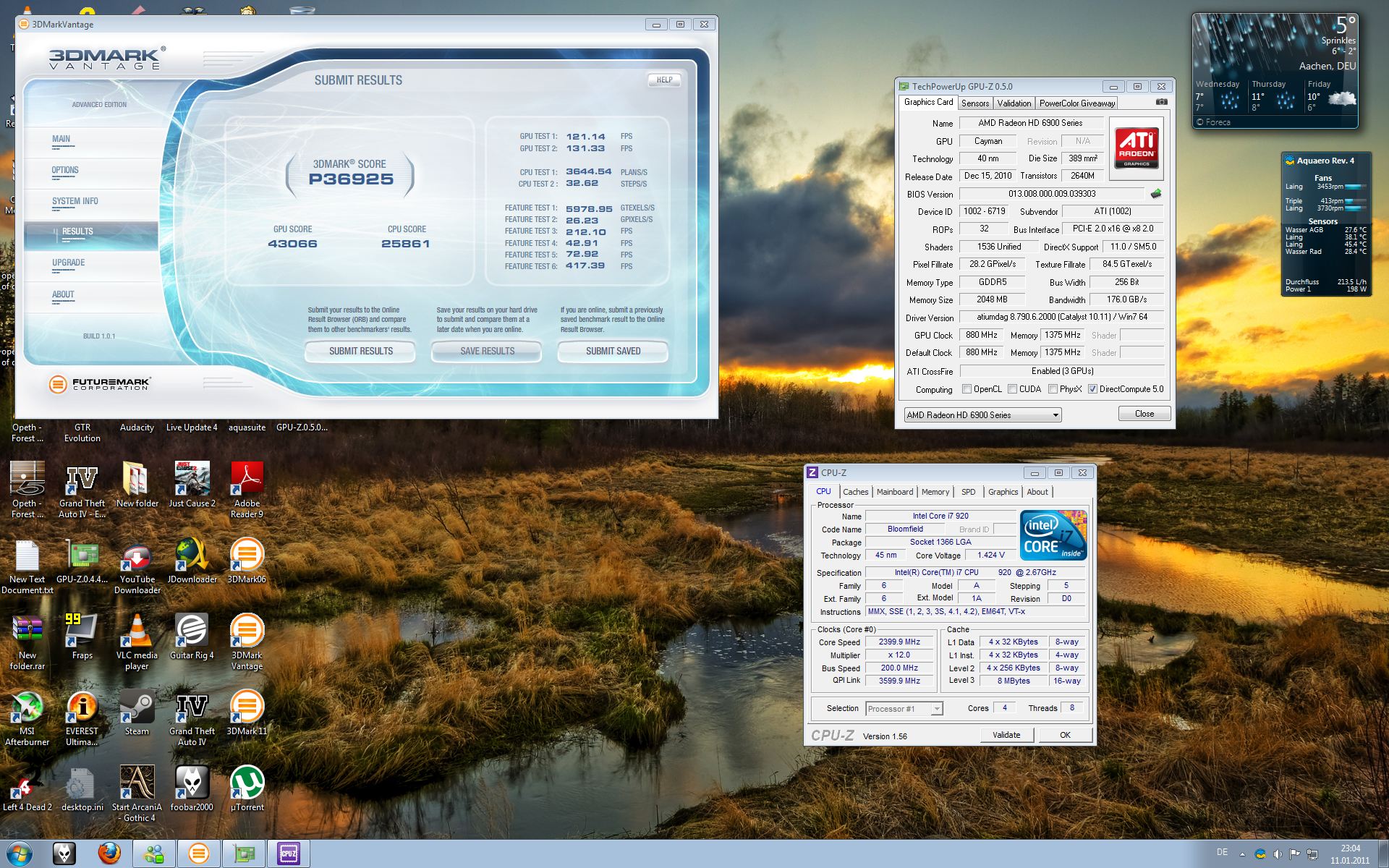Open the Mainboard tab in CPU-Z

tap(895, 492)
